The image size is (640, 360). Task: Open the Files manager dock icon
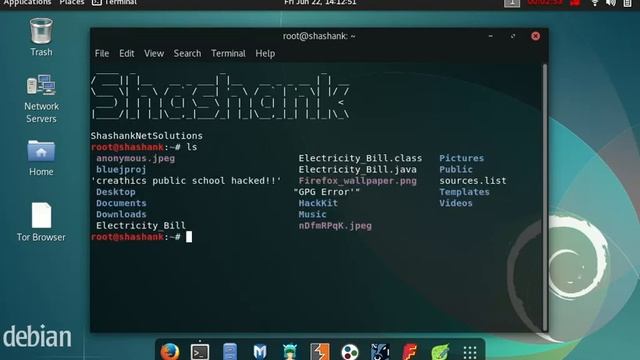[230, 351]
